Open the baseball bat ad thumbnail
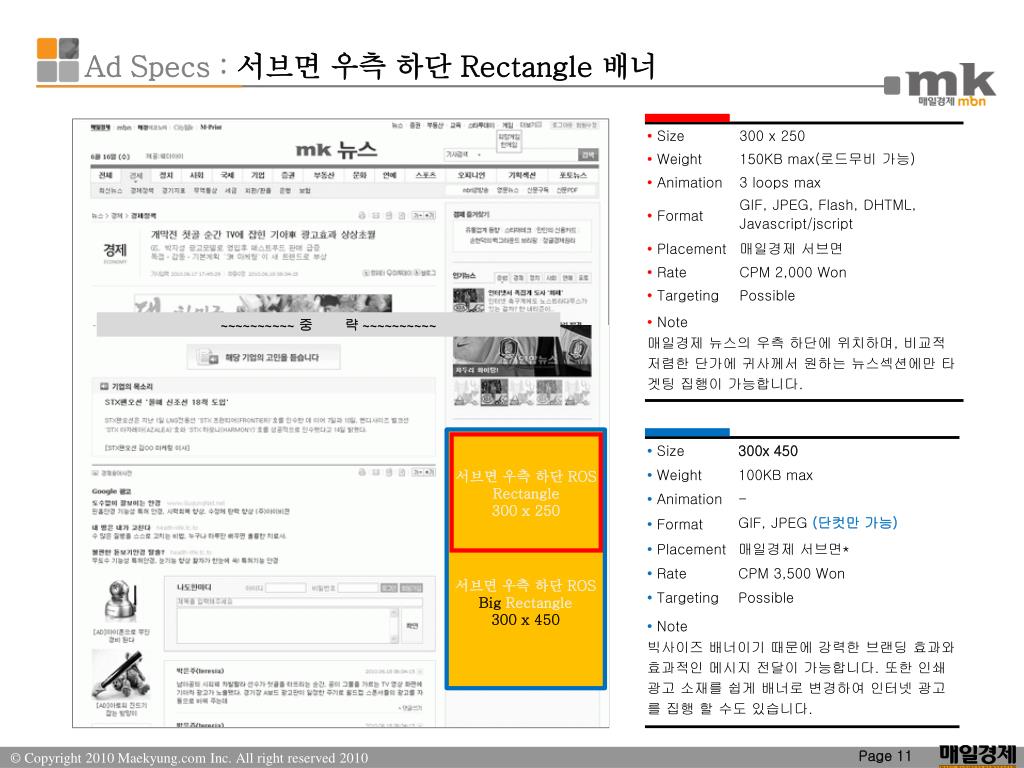 121,676
